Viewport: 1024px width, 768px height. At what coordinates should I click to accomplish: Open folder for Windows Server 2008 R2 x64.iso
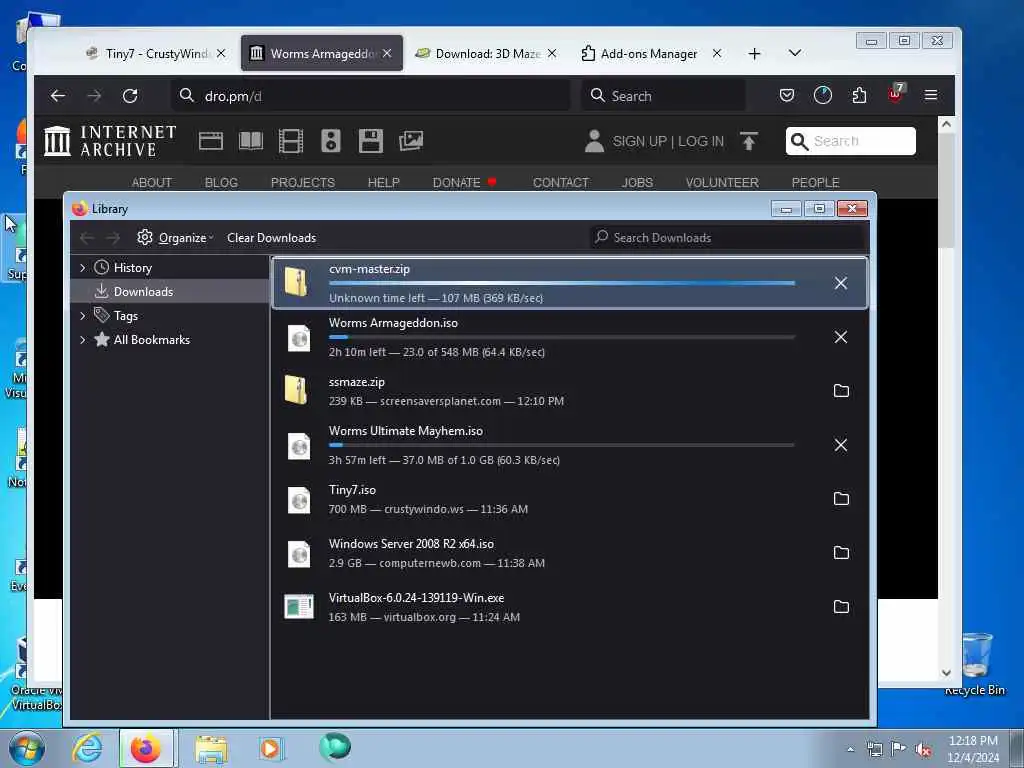pyautogui.click(x=841, y=552)
